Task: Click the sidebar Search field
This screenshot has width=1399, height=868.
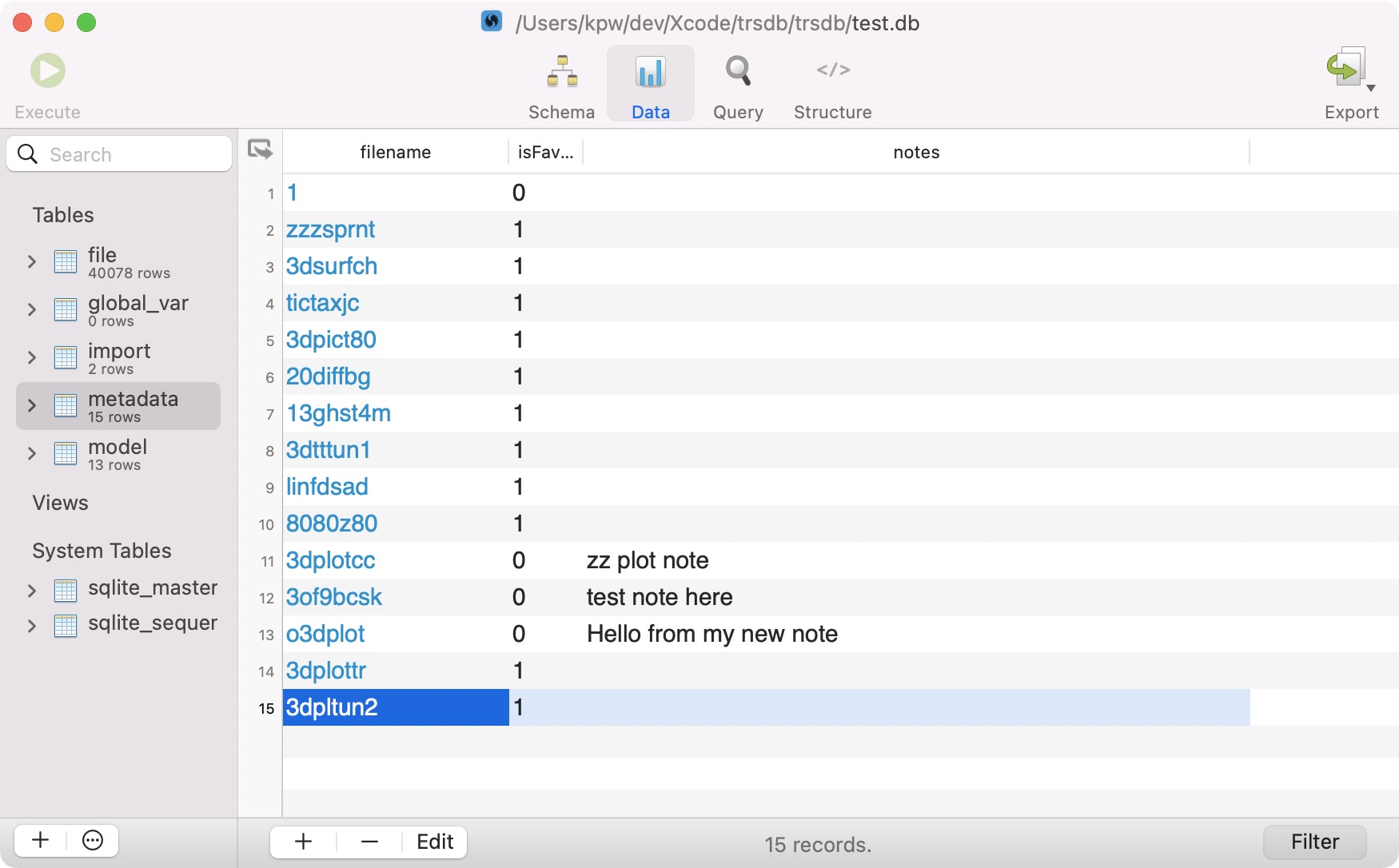Action: pyautogui.click(x=119, y=153)
